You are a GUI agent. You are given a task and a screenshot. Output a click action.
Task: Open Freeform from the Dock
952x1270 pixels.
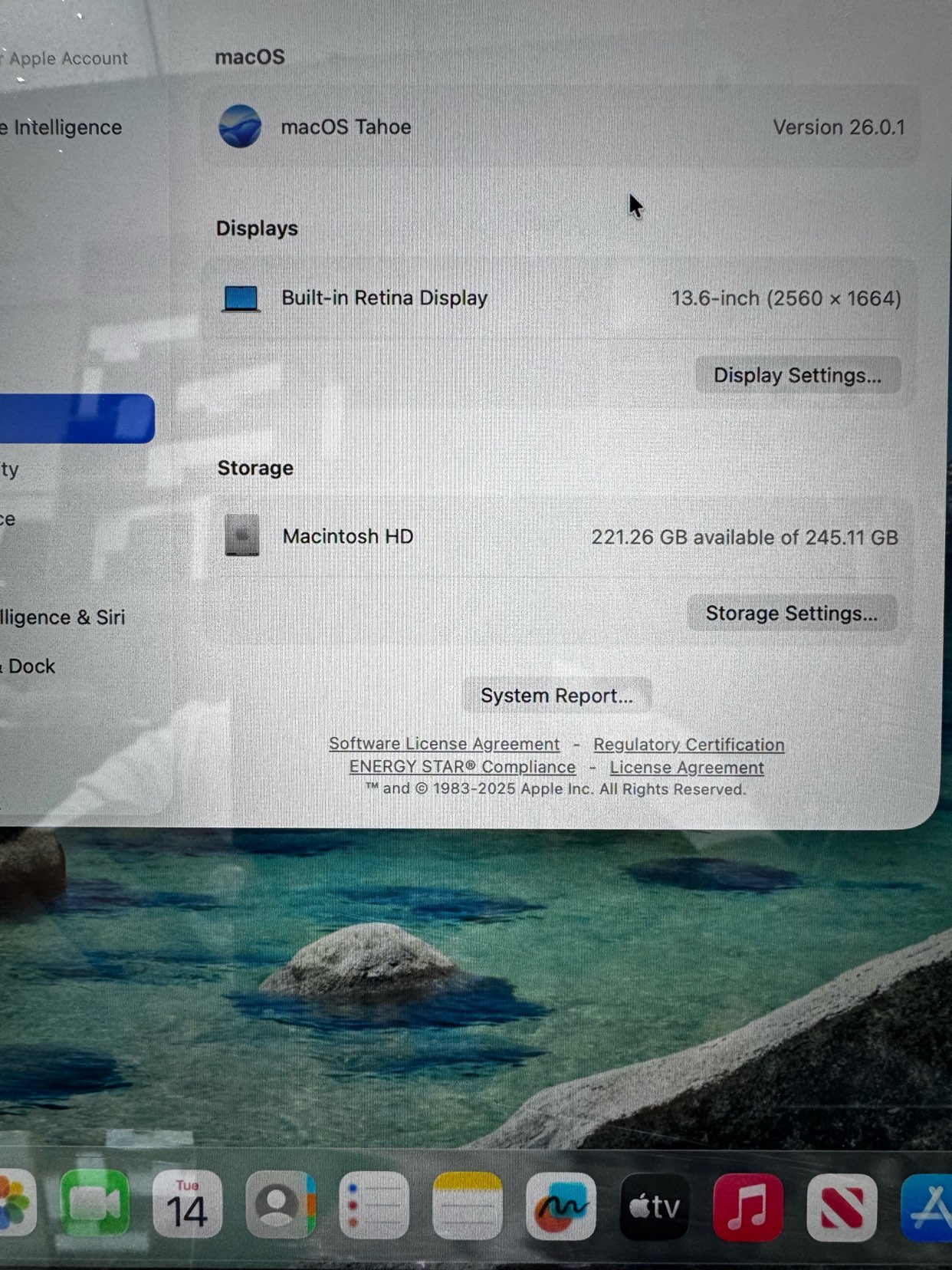(x=561, y=1206)
